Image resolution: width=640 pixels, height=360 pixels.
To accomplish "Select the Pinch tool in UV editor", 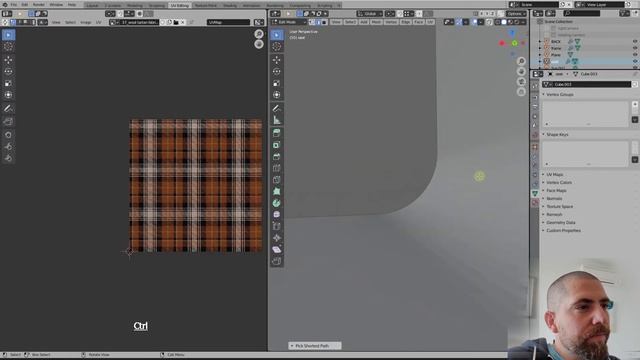I will (8, 158).
